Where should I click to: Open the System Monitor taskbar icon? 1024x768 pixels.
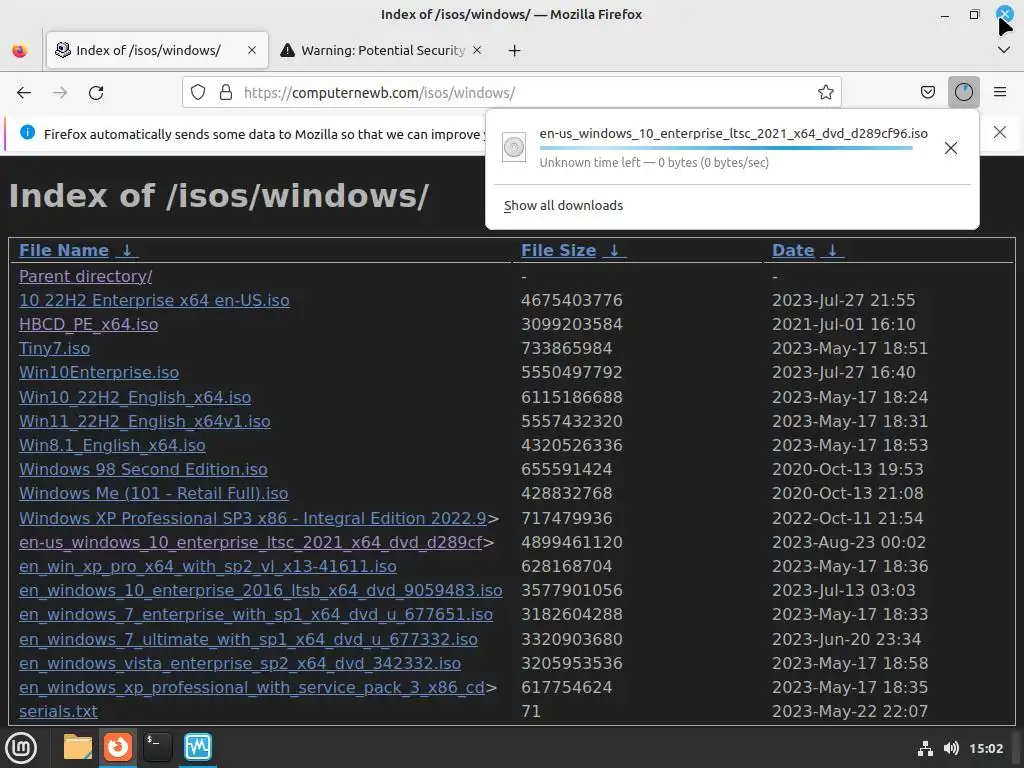[197, 747]
